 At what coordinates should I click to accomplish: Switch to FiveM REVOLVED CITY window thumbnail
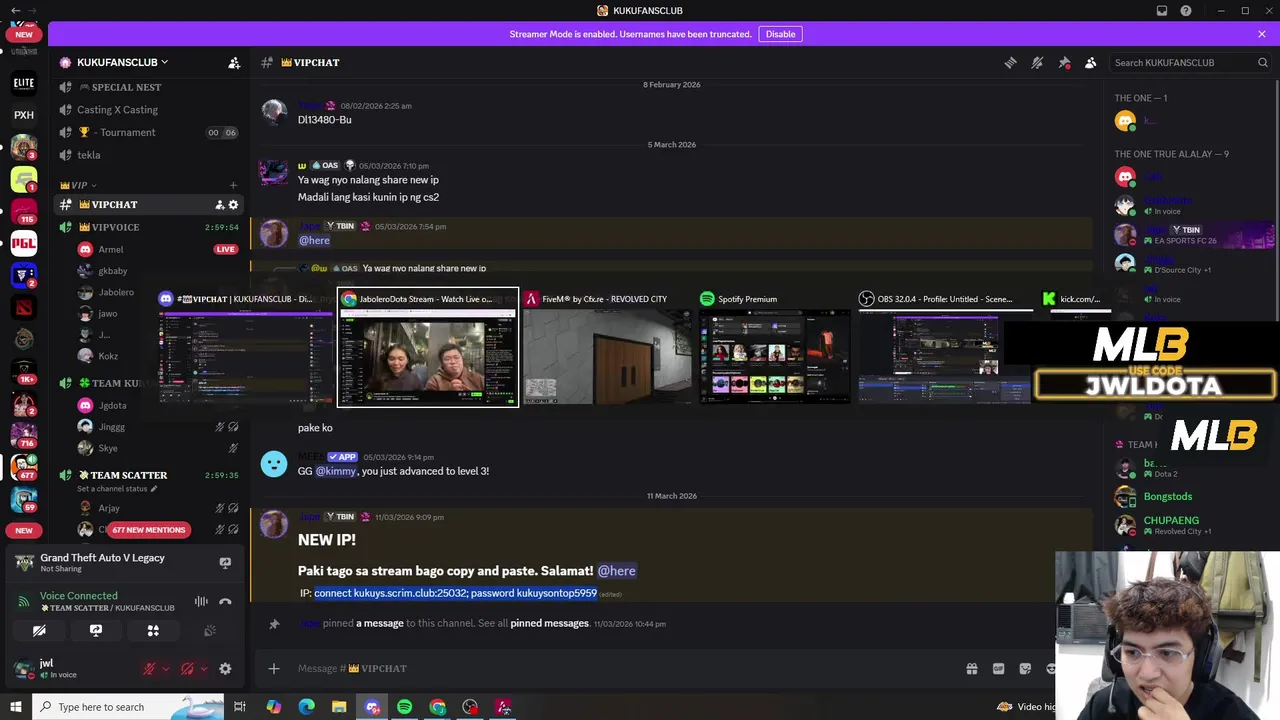(x=608, y=347)
